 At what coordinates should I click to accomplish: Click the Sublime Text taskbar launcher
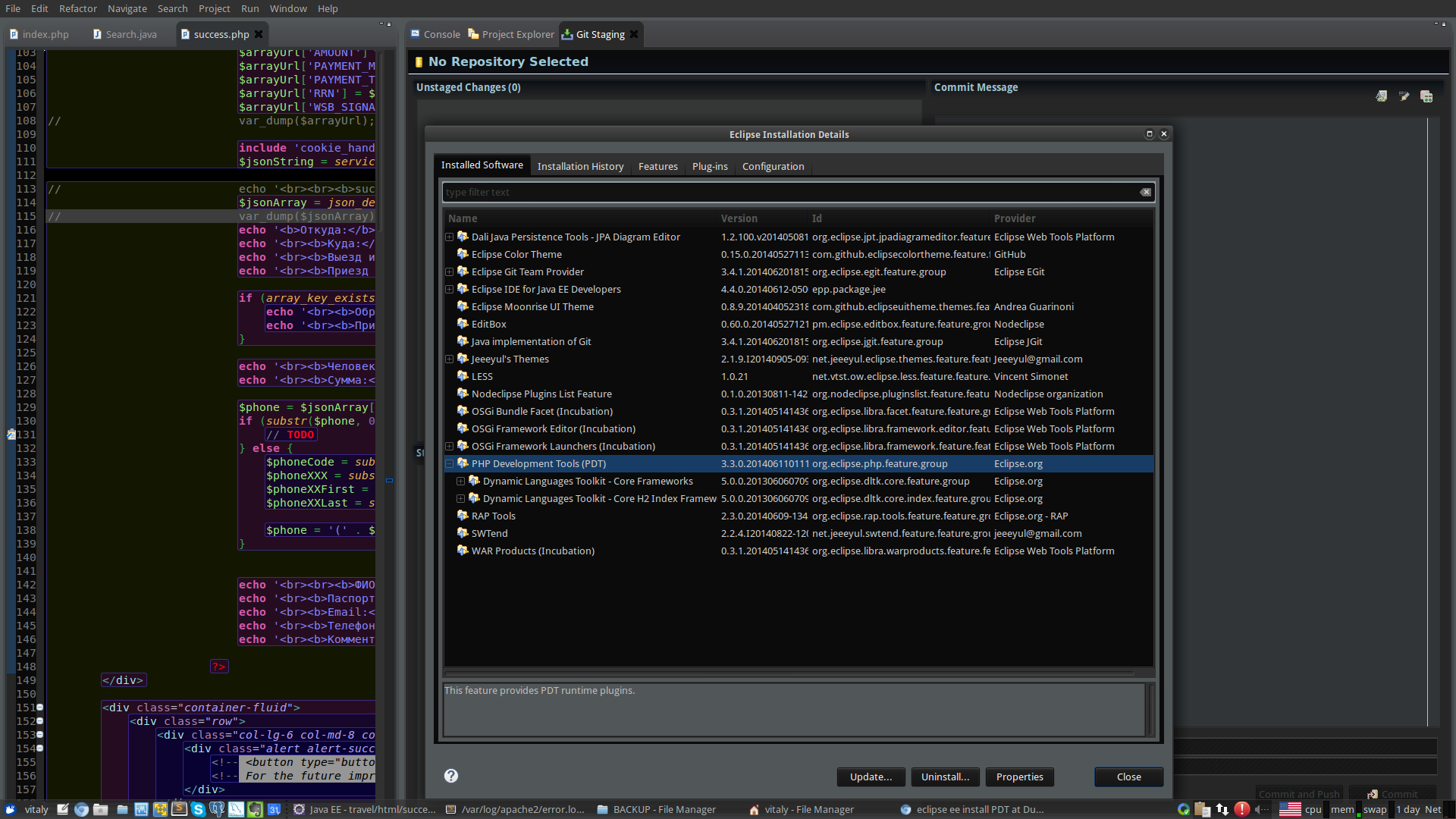[179, 809]
